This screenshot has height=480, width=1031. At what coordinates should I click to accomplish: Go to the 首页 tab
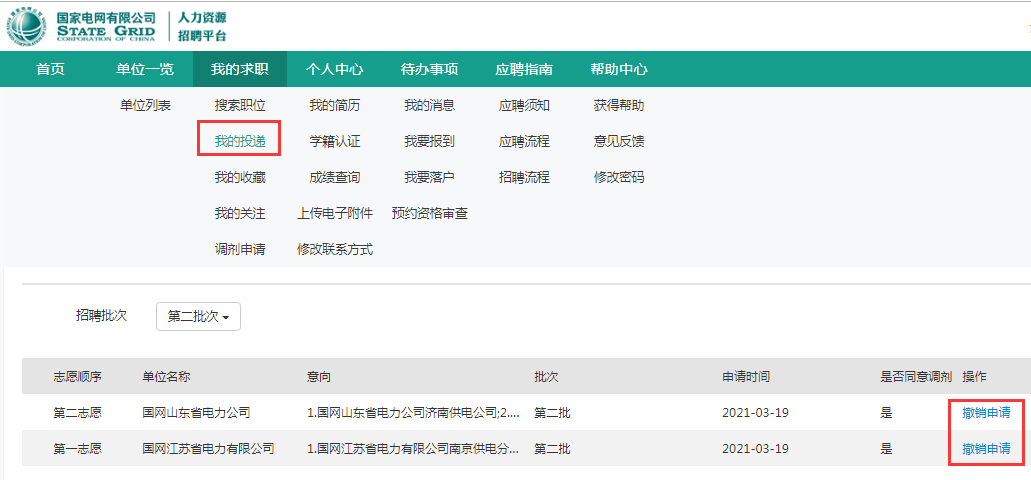click(x=50, y=69)
